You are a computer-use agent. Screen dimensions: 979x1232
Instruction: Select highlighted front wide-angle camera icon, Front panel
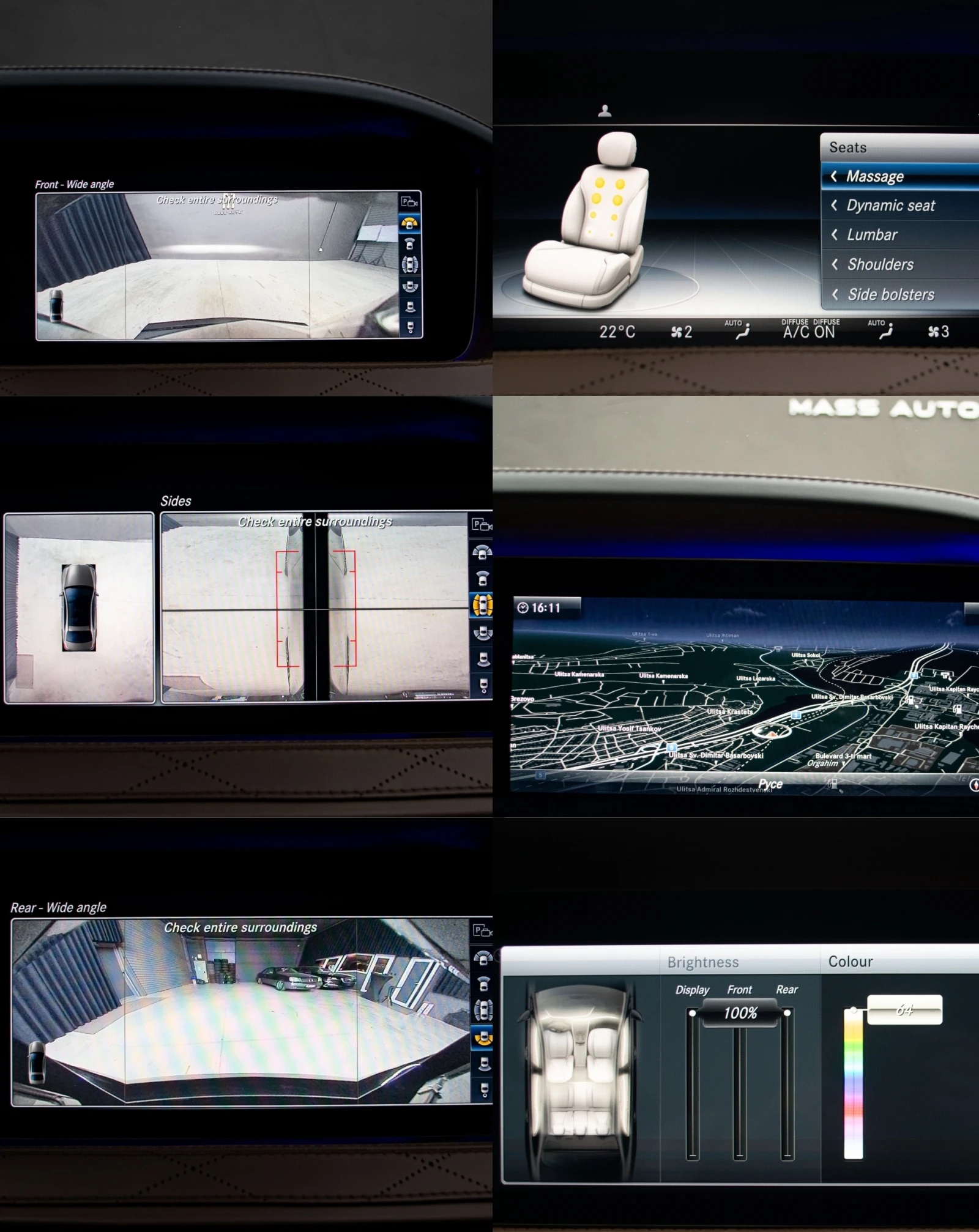[409, 223]
